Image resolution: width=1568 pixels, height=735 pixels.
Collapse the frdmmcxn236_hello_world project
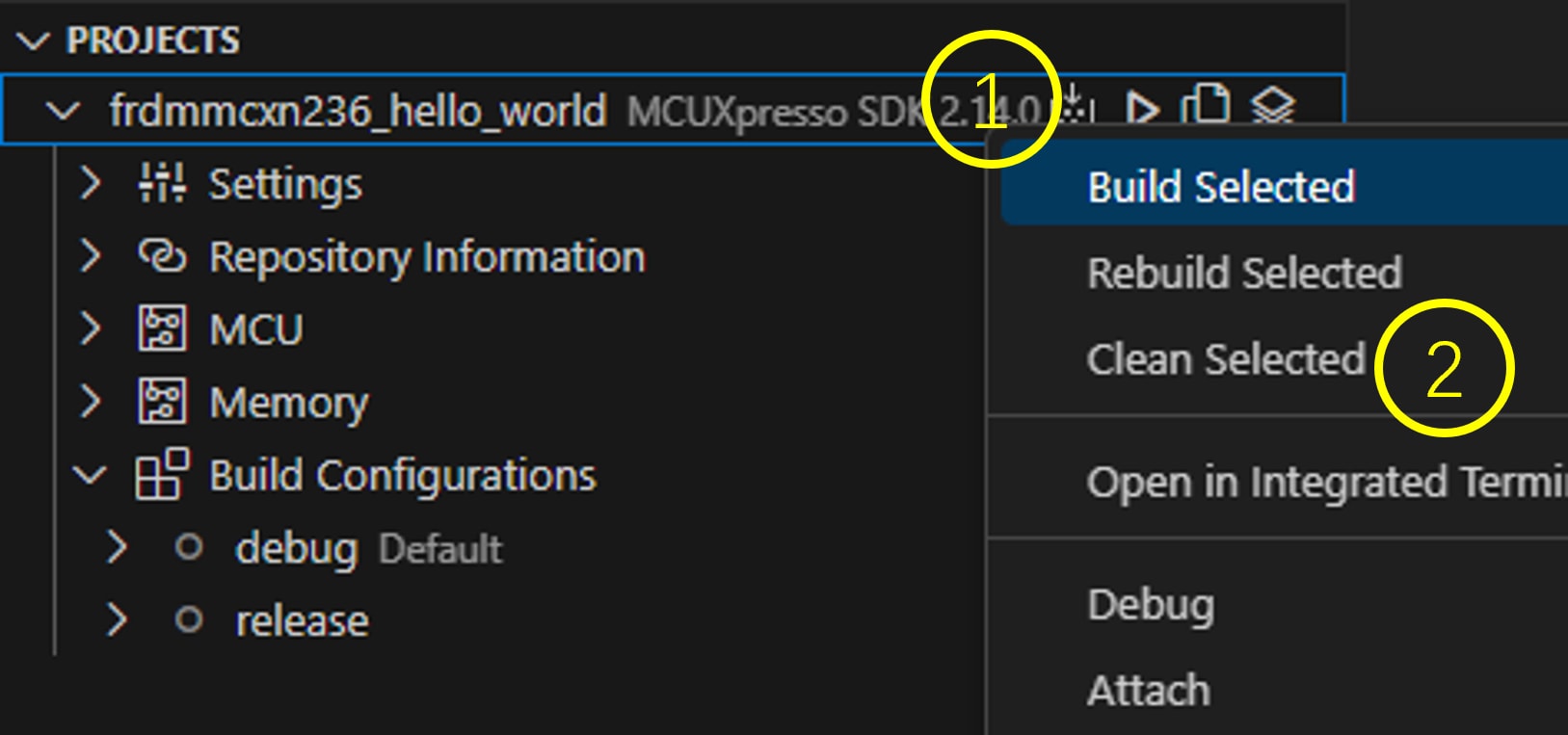coord(63,111)
